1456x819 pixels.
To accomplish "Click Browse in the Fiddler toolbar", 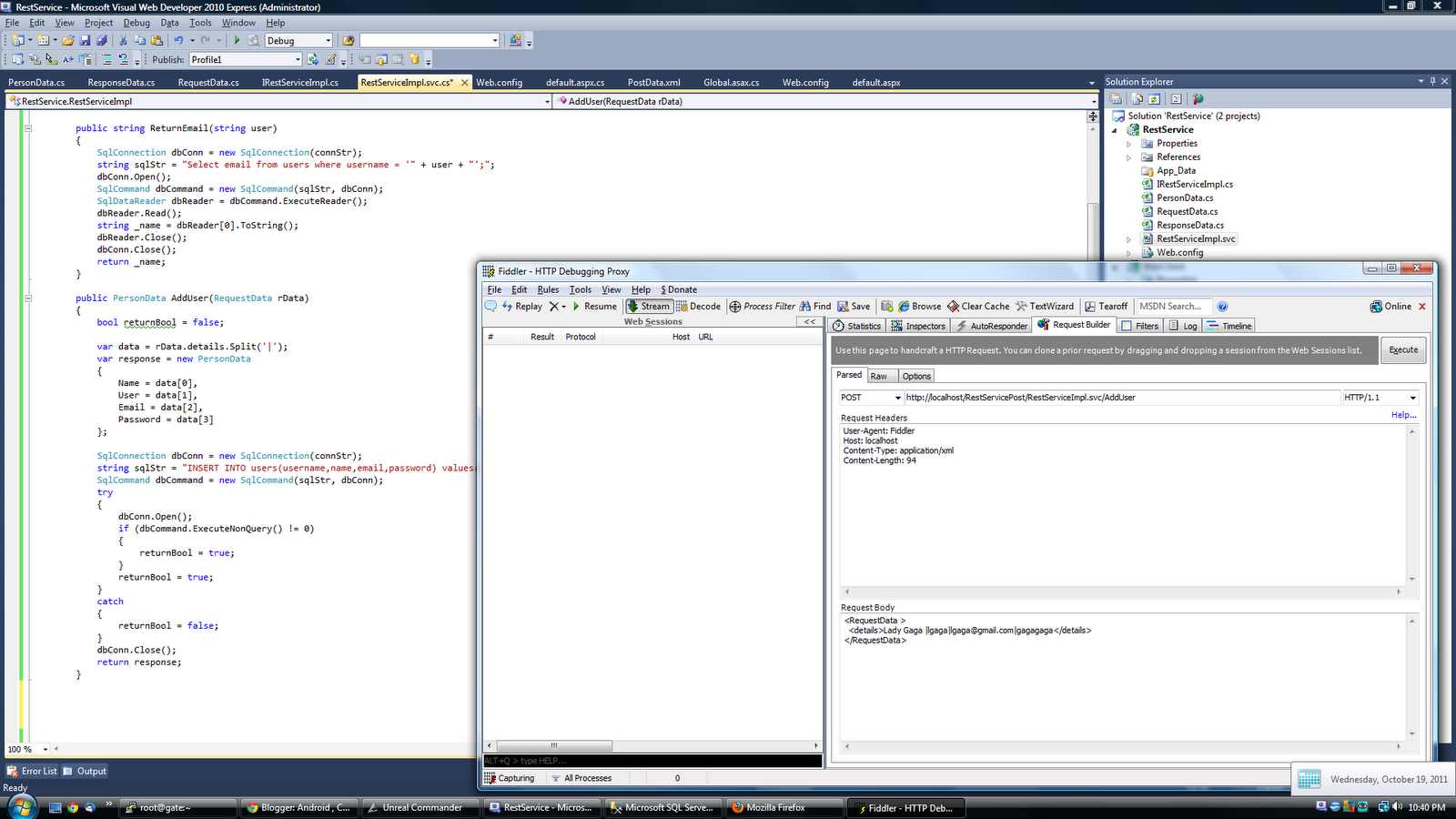I will coord(920,307).
